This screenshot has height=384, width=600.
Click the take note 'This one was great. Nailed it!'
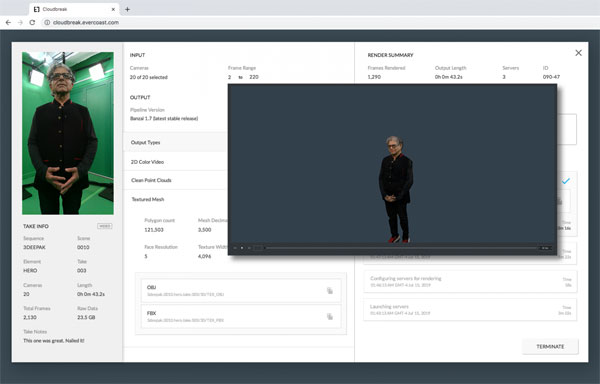(54, 340)
